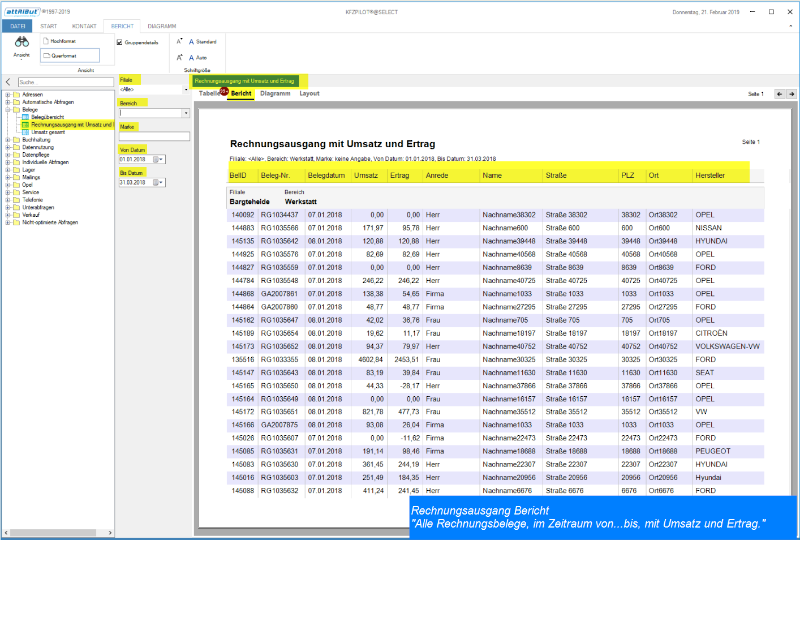Set font size to Standard
This screenshot has width=800, height=630.
(201, 42)
